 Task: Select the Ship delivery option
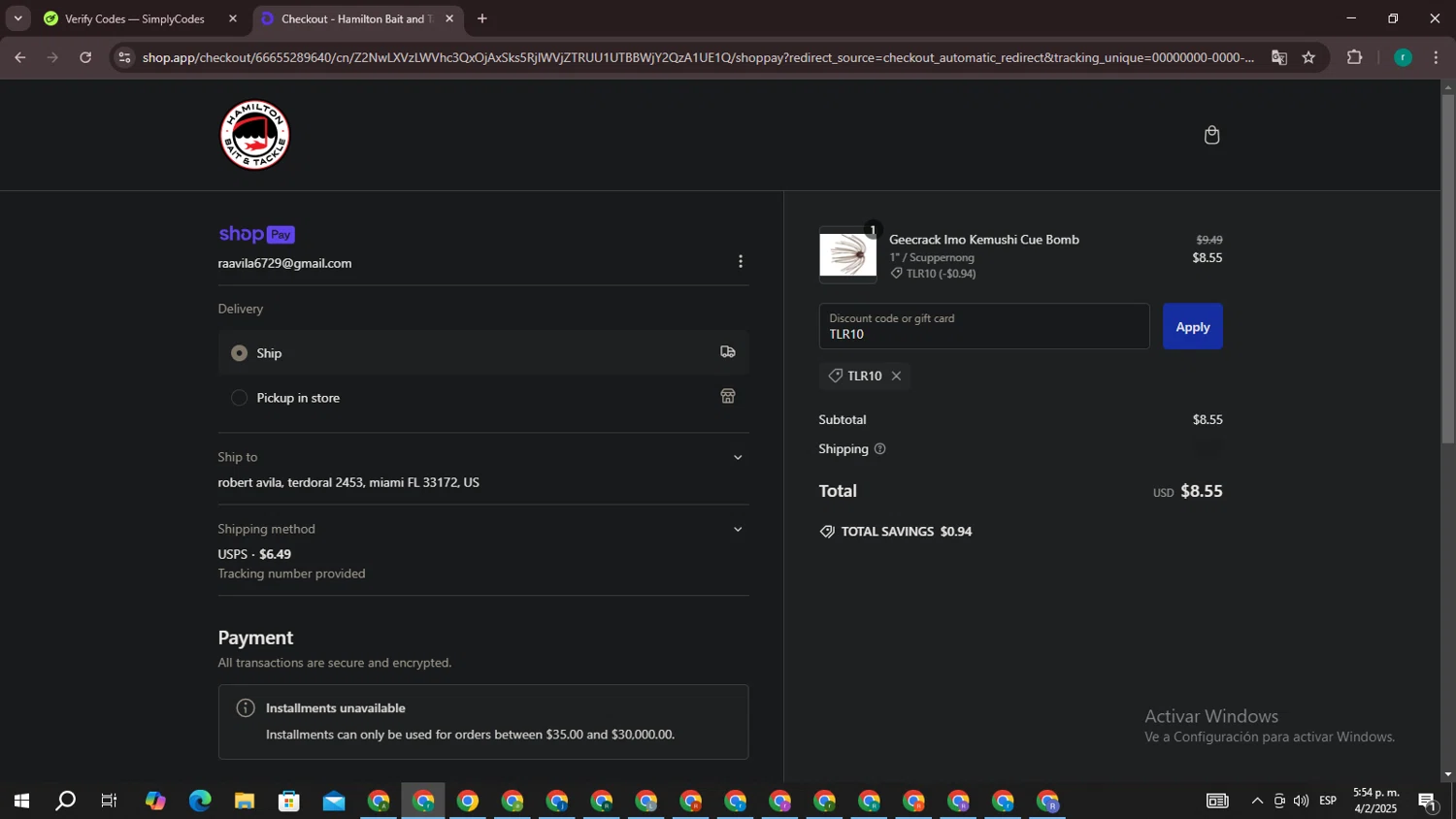click(483, 353)
